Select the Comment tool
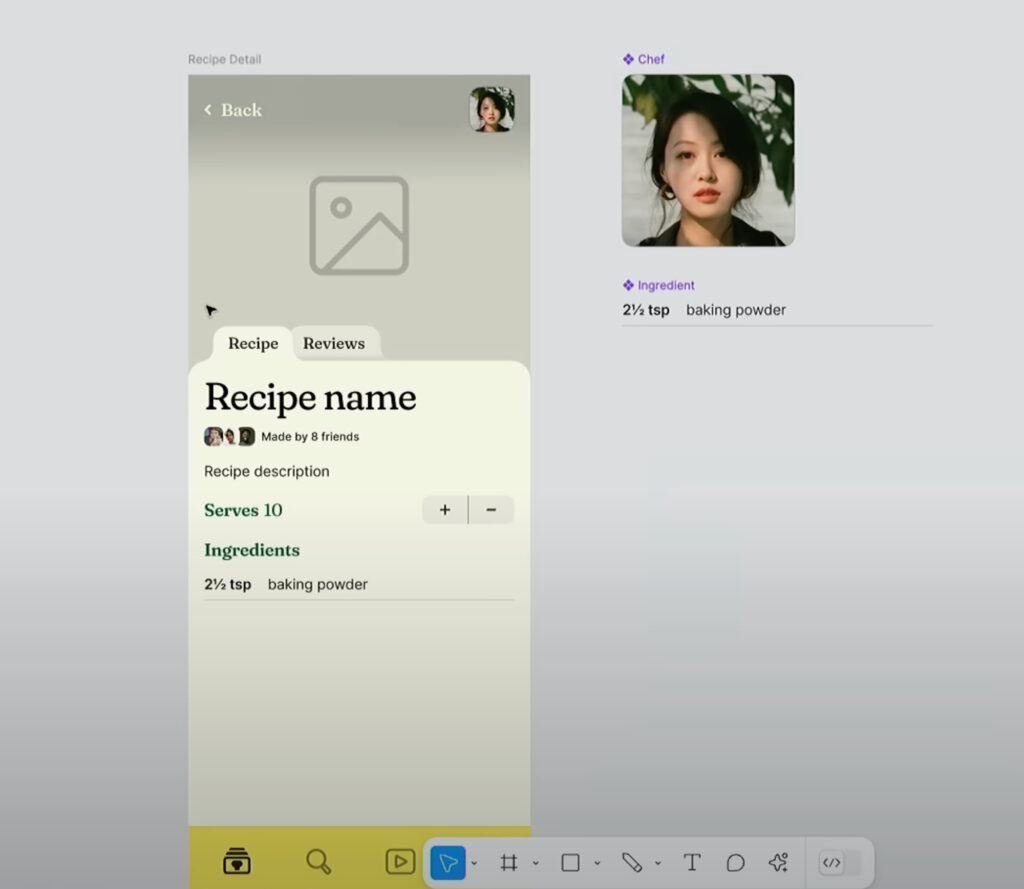Screen dimensions: 1024x889 click(735, 863)
